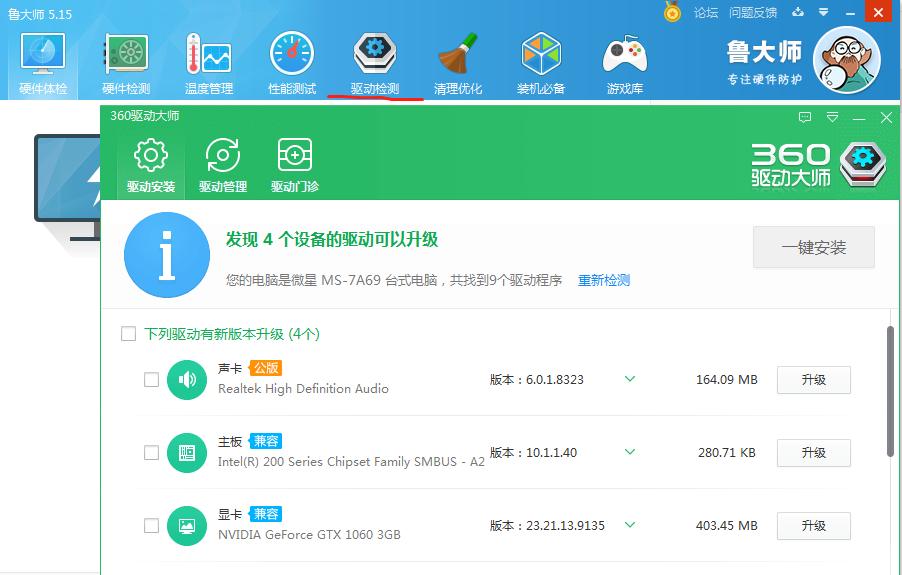
Task: Open 清理优化 broom icon
Action: (x=457, y=64)
